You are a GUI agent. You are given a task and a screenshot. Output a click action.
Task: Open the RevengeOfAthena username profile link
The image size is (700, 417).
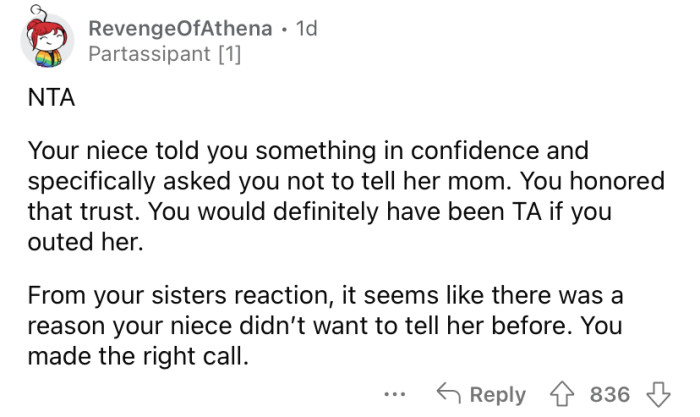179,28
